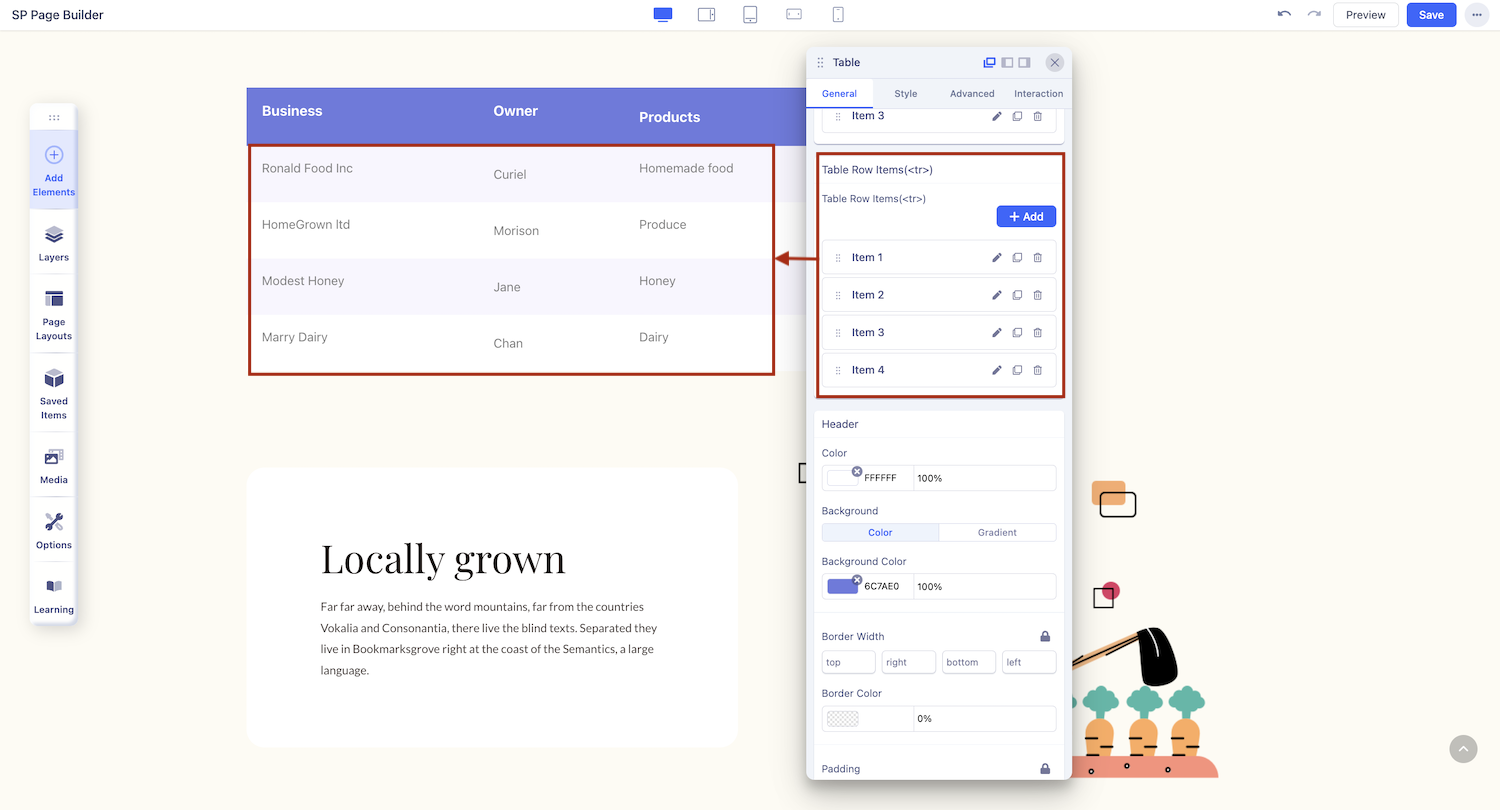Delete Item 4 using trash icon
Image resolution: width=1500 pixels, height=810 pixels.
click(1037, 370)
